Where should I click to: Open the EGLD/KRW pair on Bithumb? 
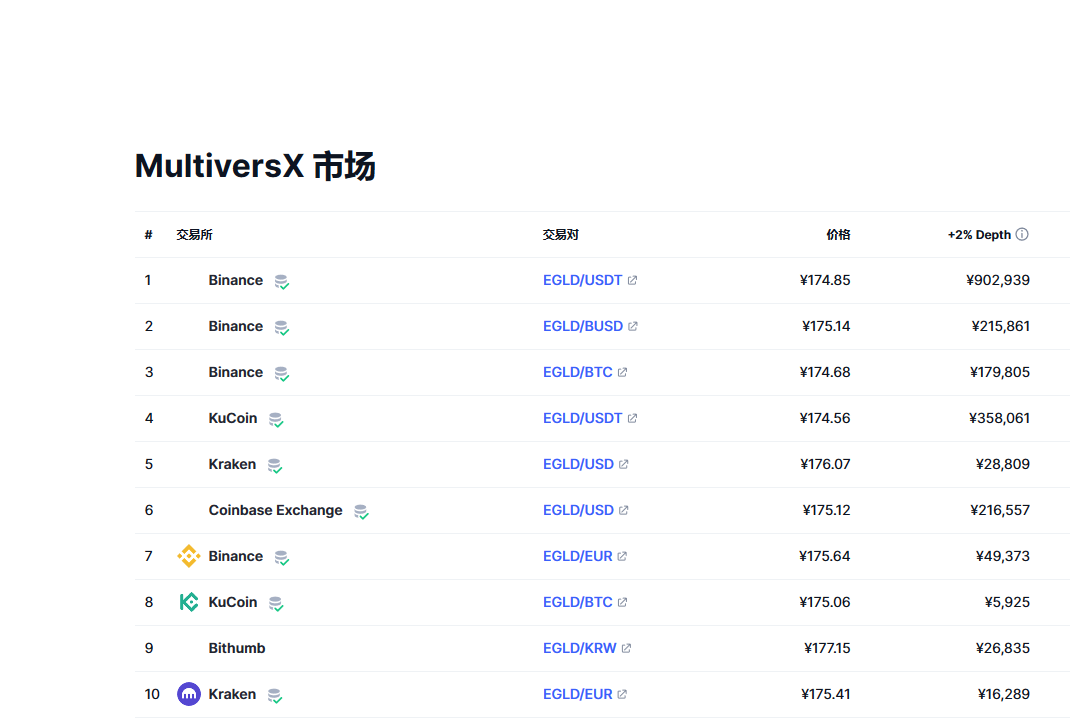pos(579,648)
